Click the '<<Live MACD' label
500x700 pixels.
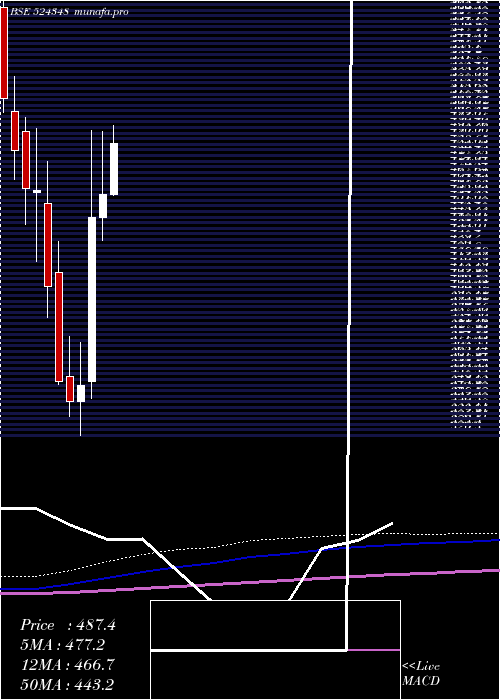[x=421, y=674]
